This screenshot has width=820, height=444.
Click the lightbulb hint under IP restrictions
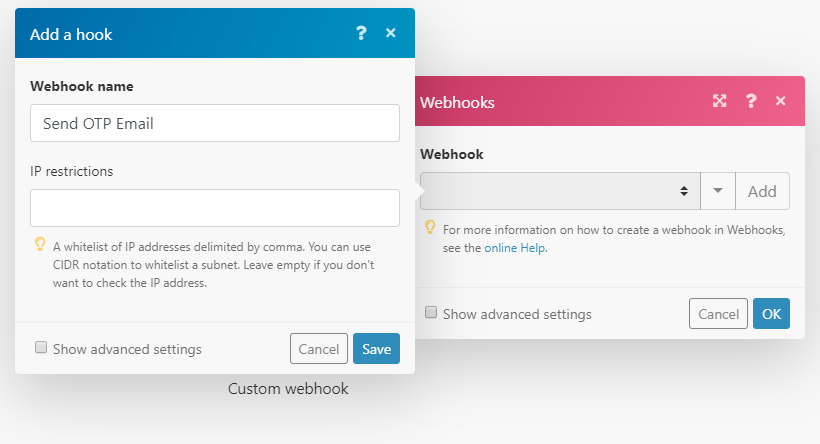tap(41, 244)
